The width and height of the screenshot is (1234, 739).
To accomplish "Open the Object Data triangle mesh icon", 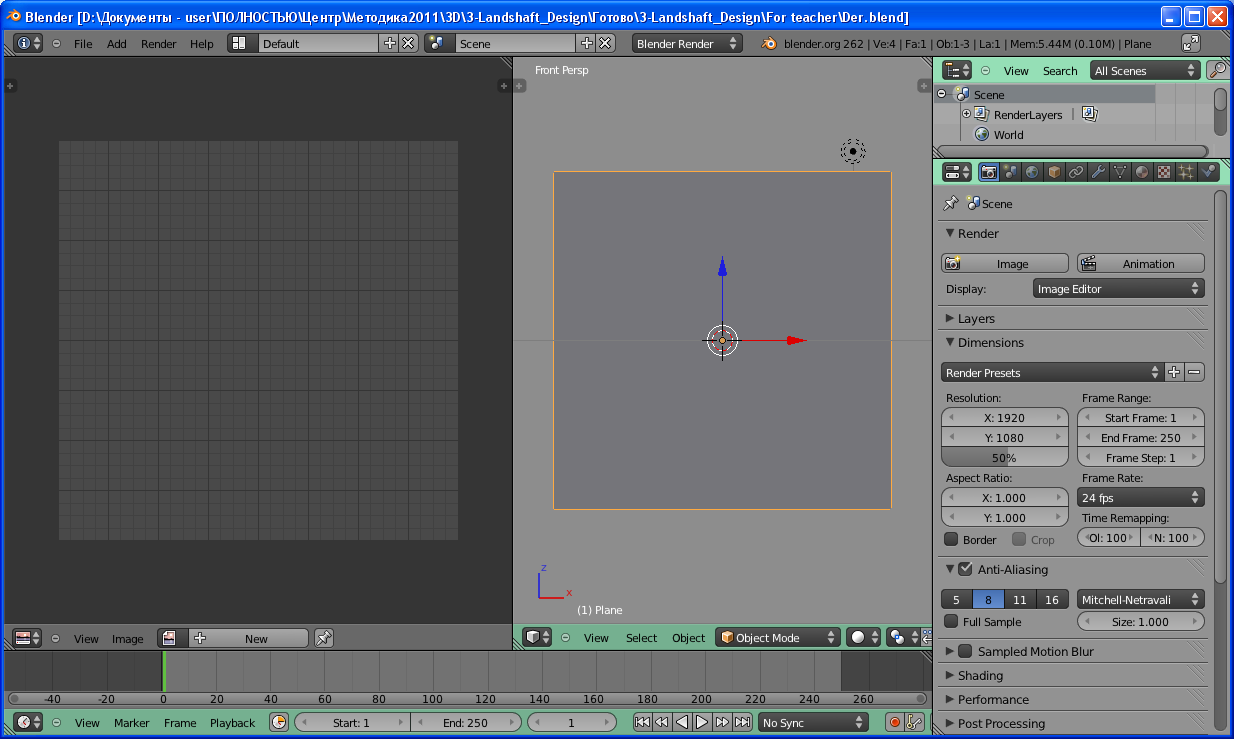I will click(1120, 172).
